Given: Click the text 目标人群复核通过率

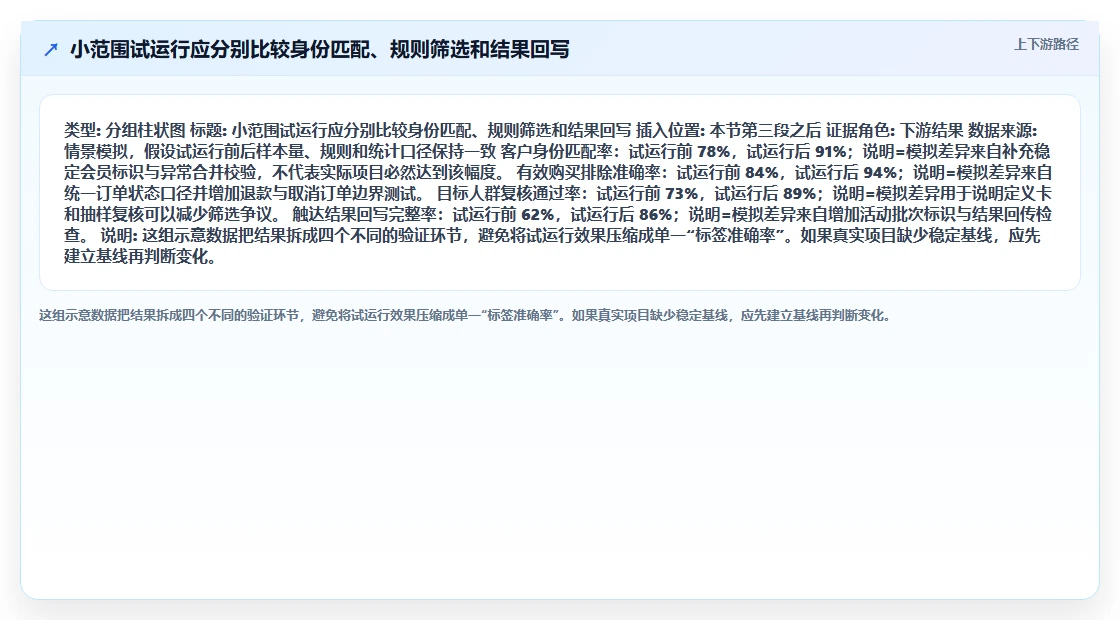Looking at the screenshot, I should pos(509,193).
